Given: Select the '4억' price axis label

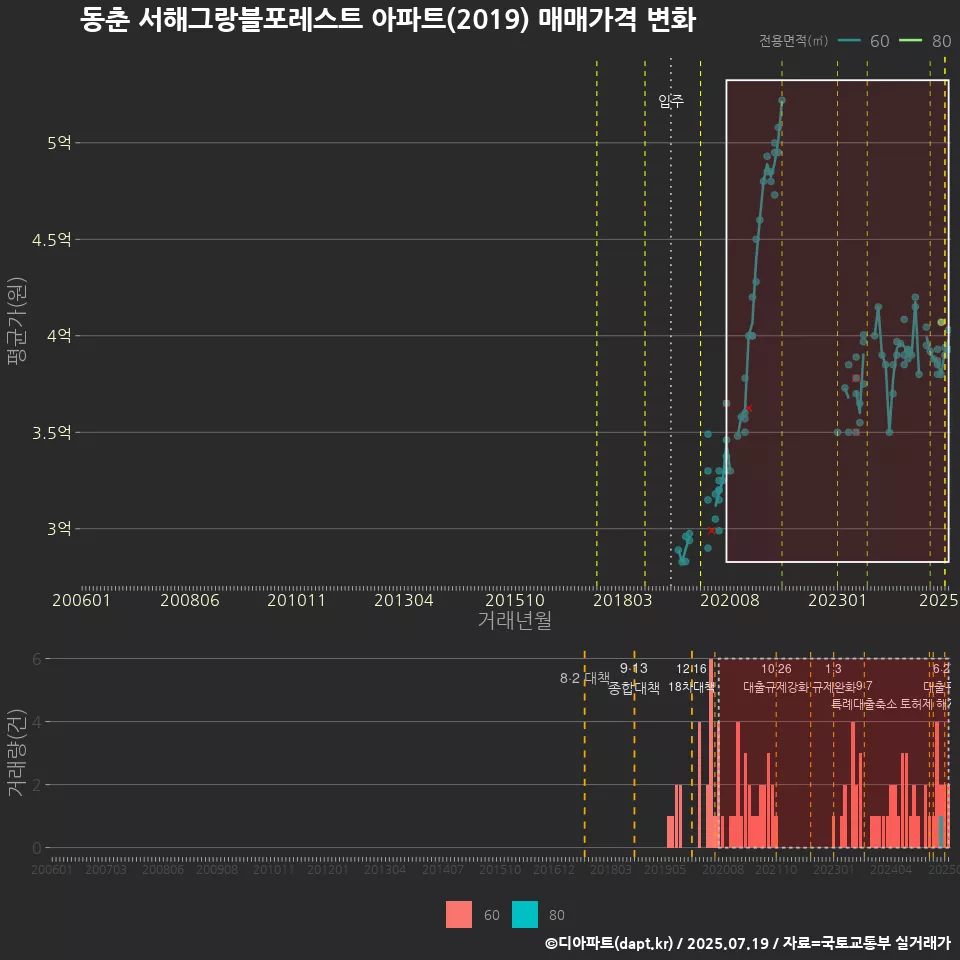Looking at the screenshot, I should (59, 336).
